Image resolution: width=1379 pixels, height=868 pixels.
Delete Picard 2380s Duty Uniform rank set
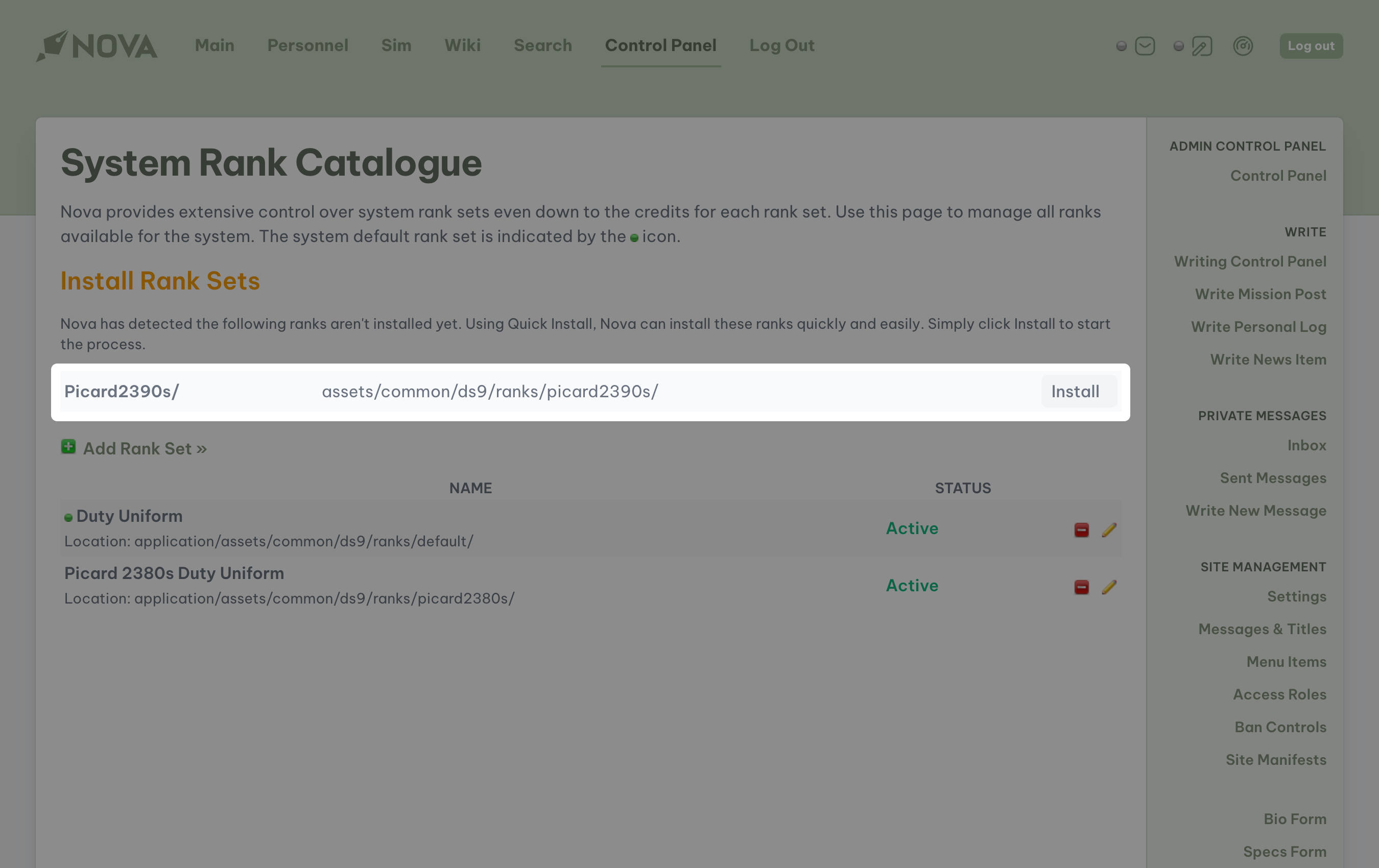click(1081, 587)
